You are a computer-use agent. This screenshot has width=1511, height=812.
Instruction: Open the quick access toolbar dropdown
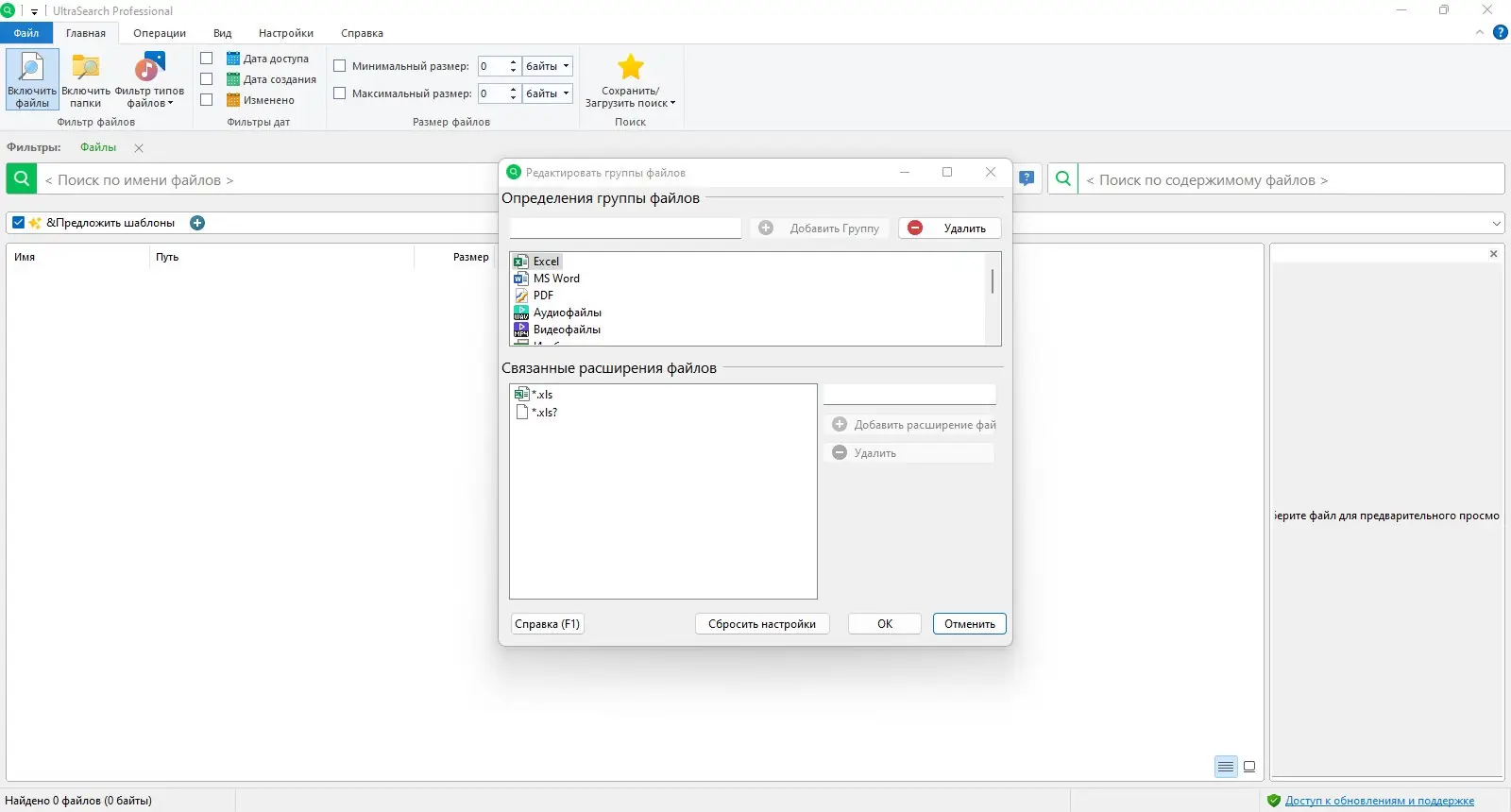[x=34, y=11]
